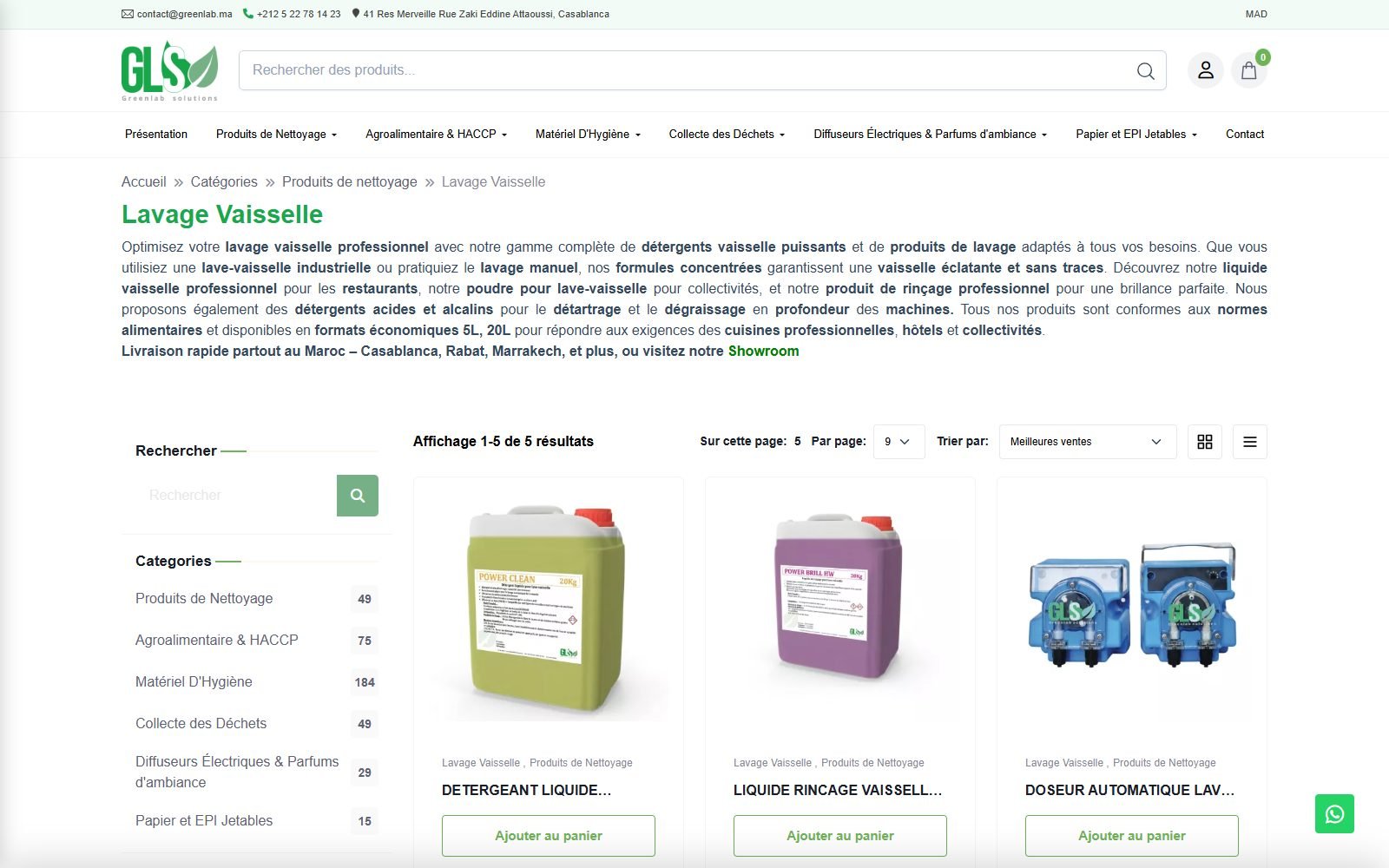This screenshot has width=1389, height=868.
Task: Go to Catégories breadcrumb
Action: click(224, 182)
